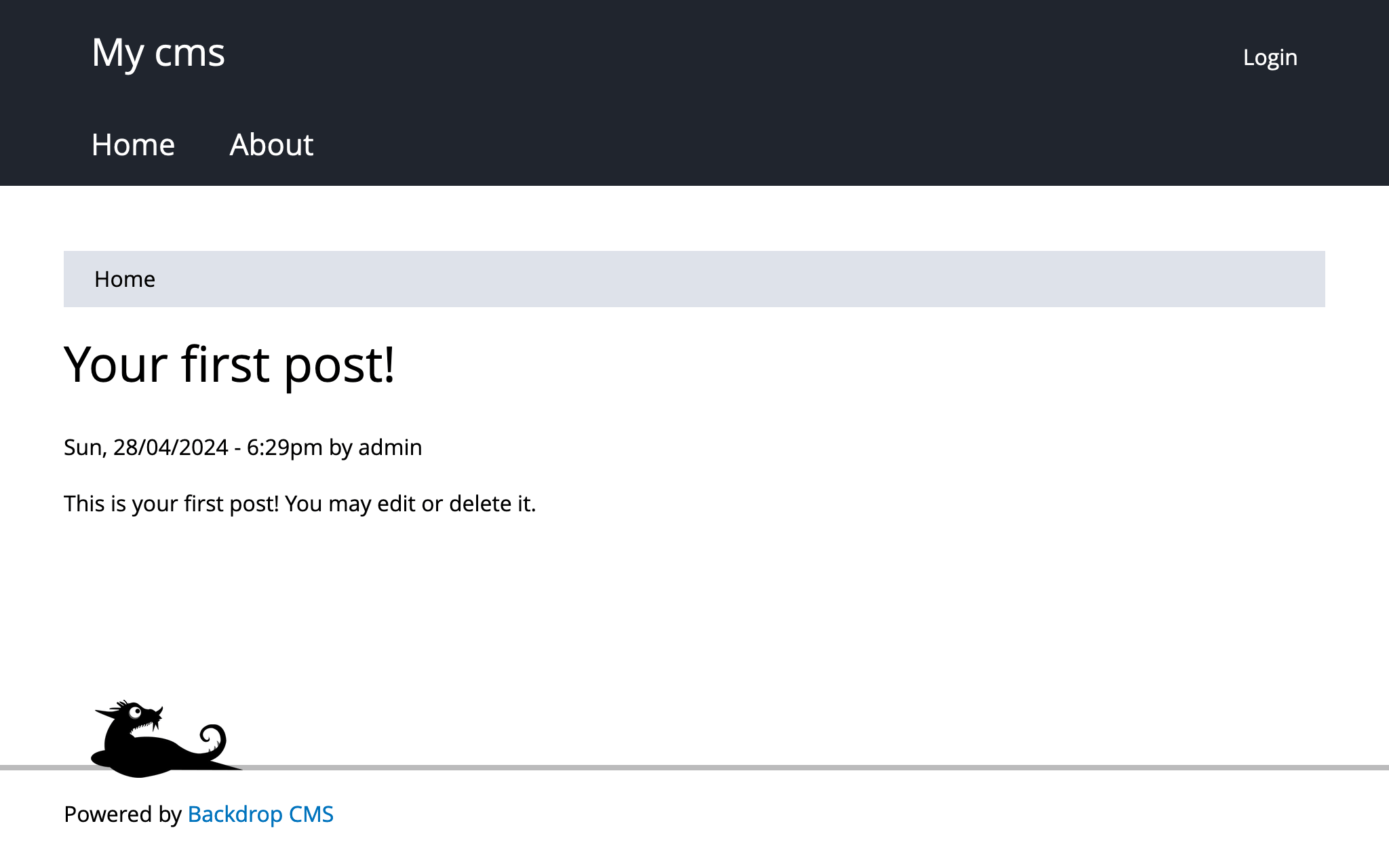This screenshot has height=868, width=1389.
Task: Click the words 'edit or delete it'
Action: pyautogui.click(x=456, y=504)
